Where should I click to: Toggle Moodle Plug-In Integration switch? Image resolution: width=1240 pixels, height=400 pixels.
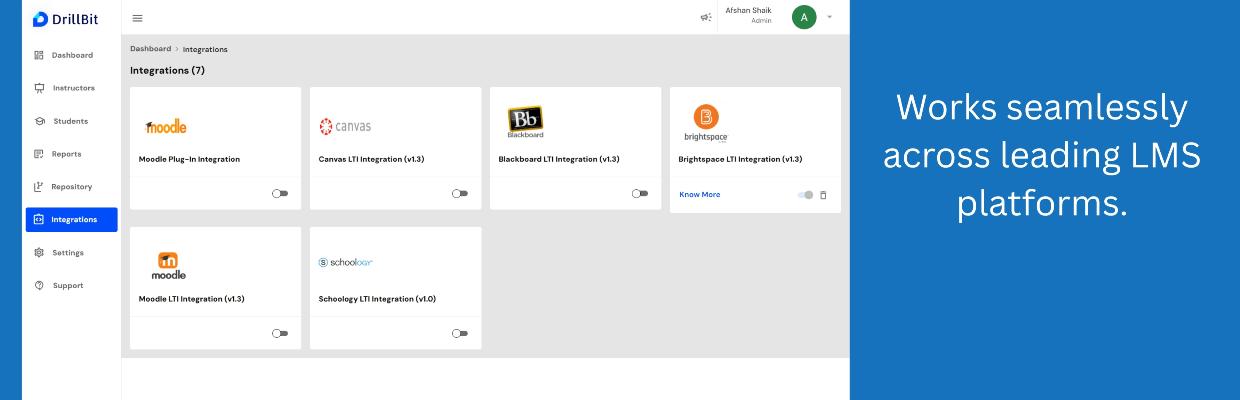pyautogui.click(x=280, y=194)
